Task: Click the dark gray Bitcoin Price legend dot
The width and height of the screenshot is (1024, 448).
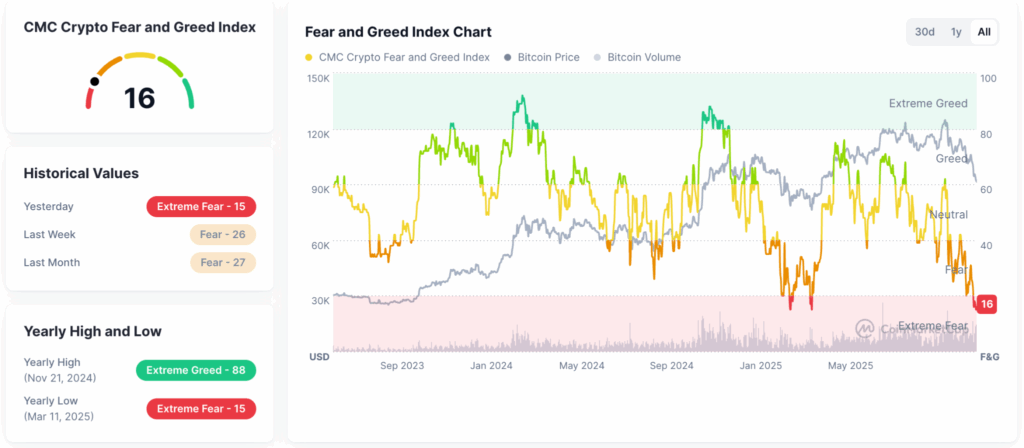Action: tap(509, 57)
